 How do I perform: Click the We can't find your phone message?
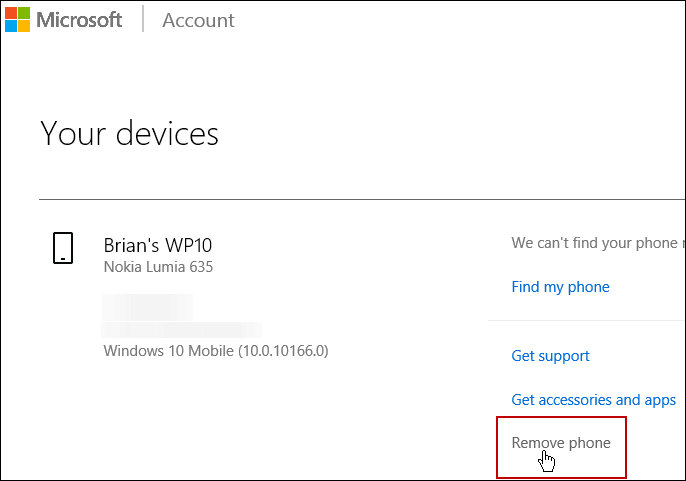598,242
